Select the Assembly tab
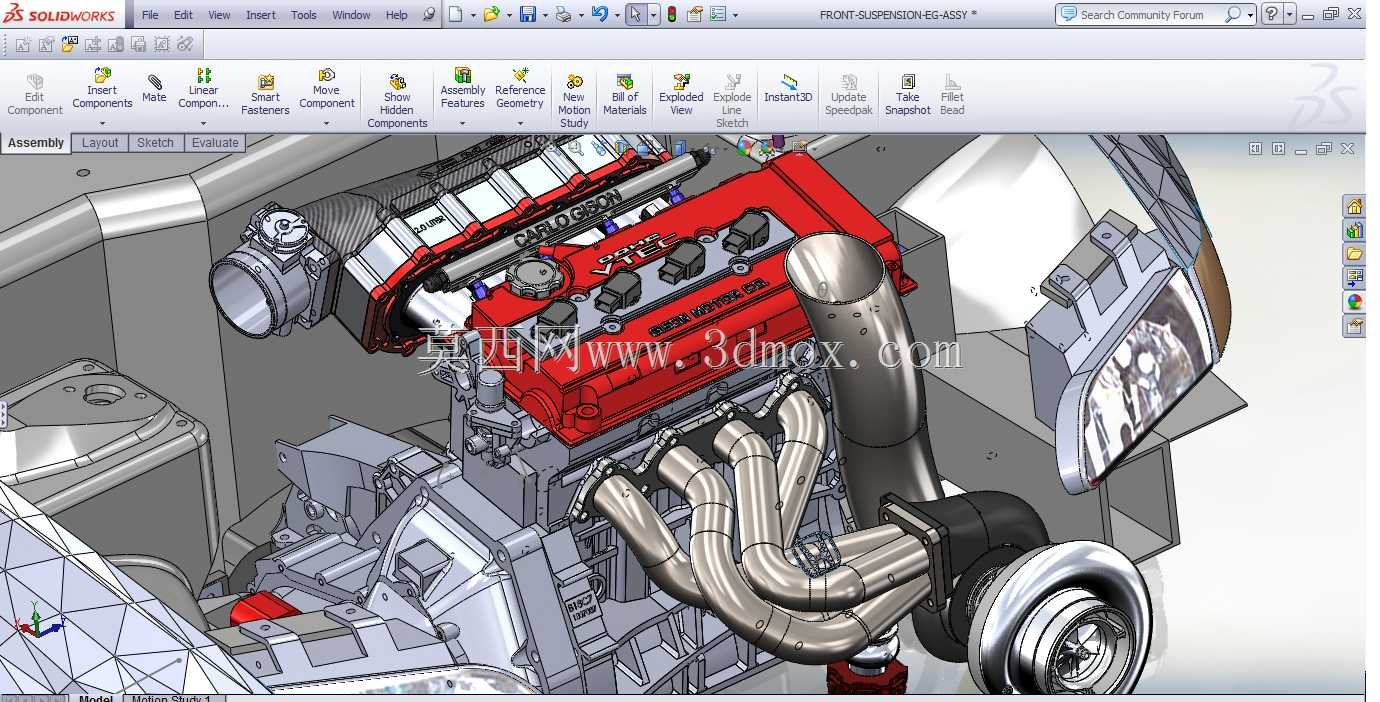This screenshot has height=702, width=1380. coord(36,143)
